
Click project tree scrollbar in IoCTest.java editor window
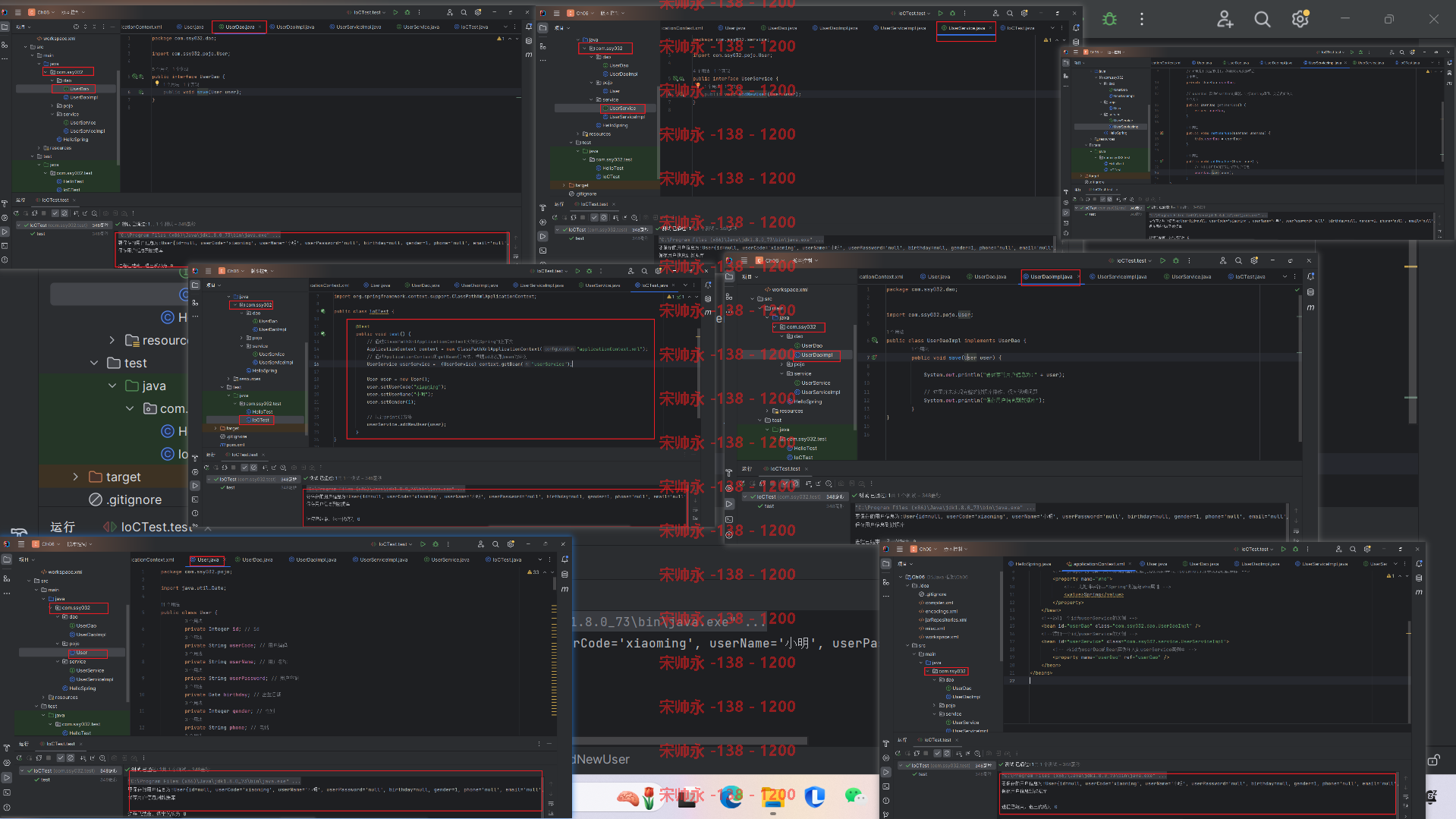(x=307, y=387)
